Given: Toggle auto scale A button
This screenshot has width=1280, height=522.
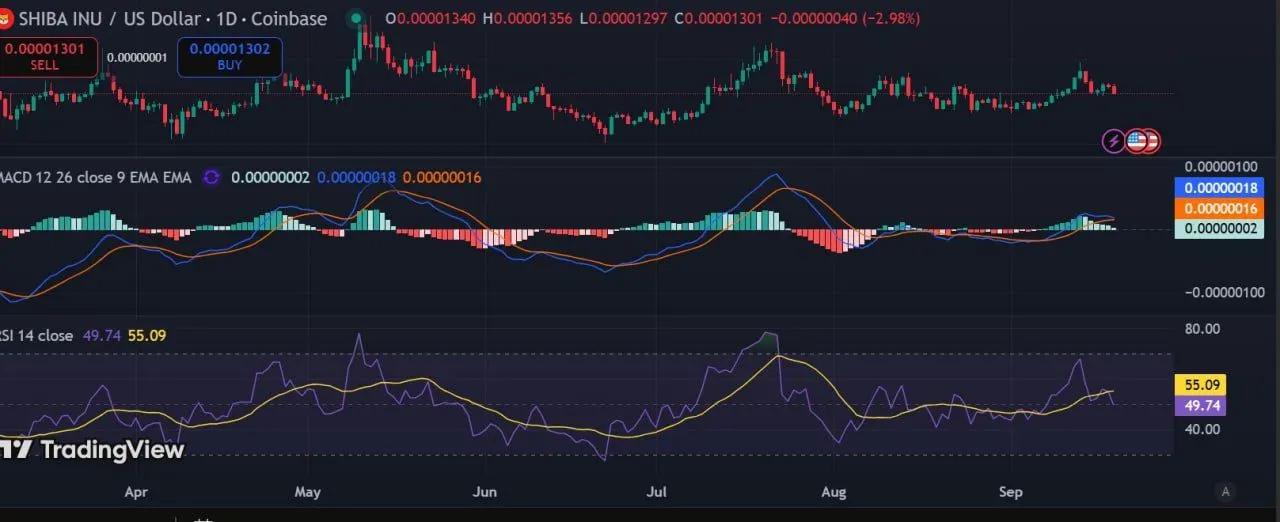Looking at the screenshot, I should pos(1225,491).
